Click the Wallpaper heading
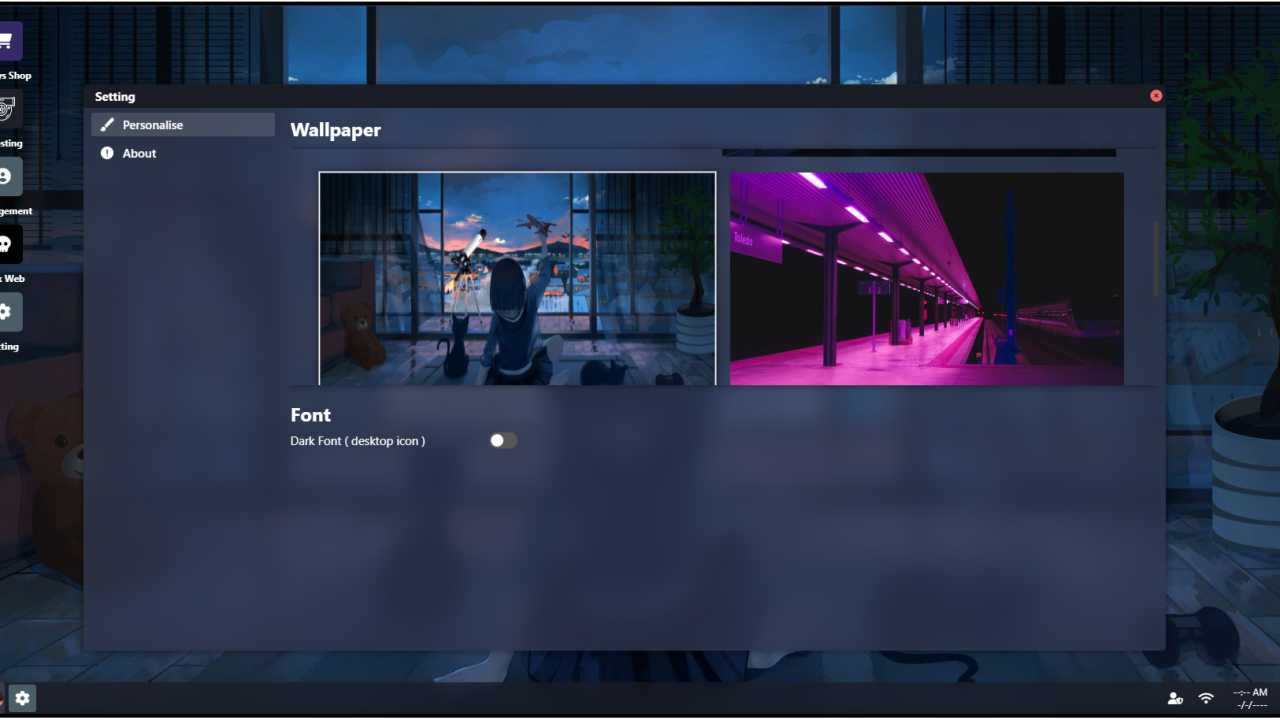Viewport: 1280px width, 720px height. click(335, 130)
